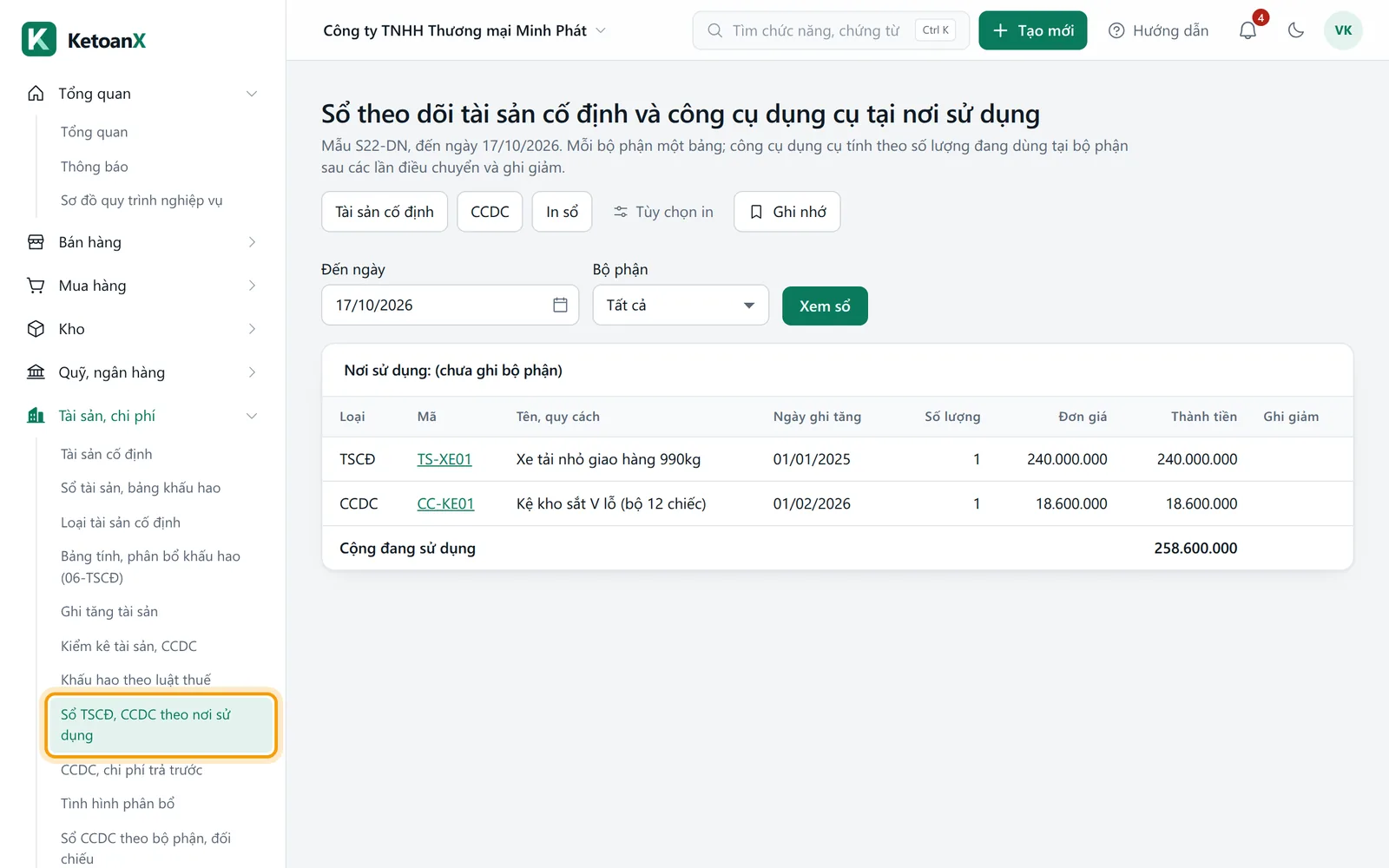Collapse the Tổng quan section chevron

252,94
